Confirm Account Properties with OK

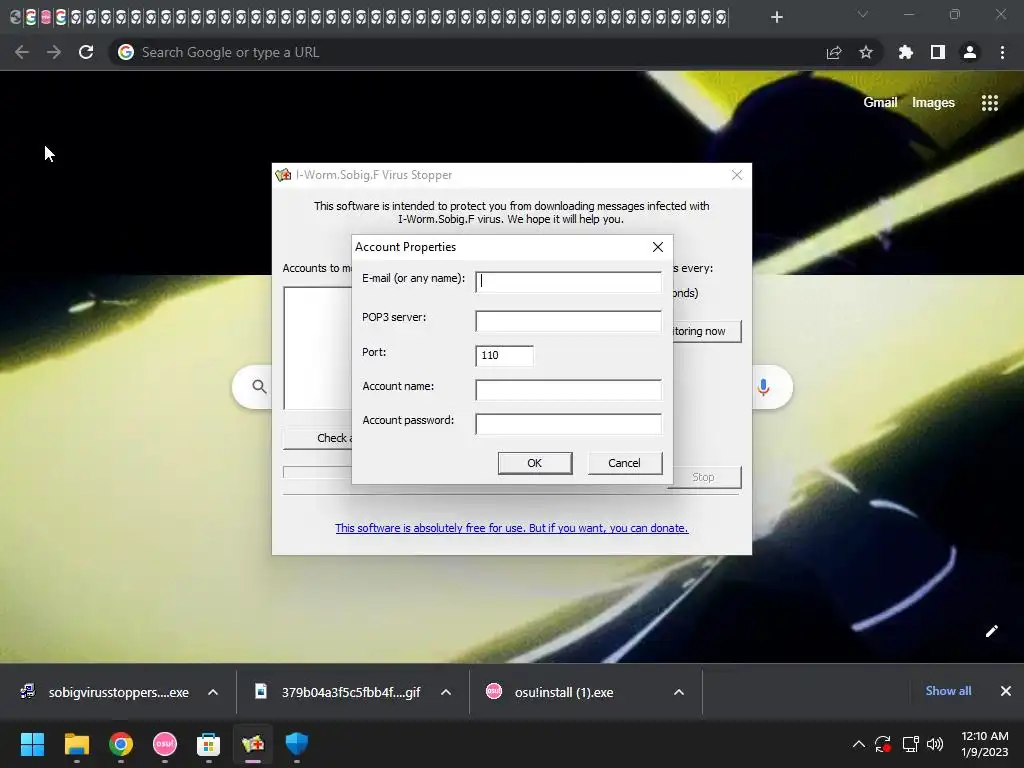point(535,463)
